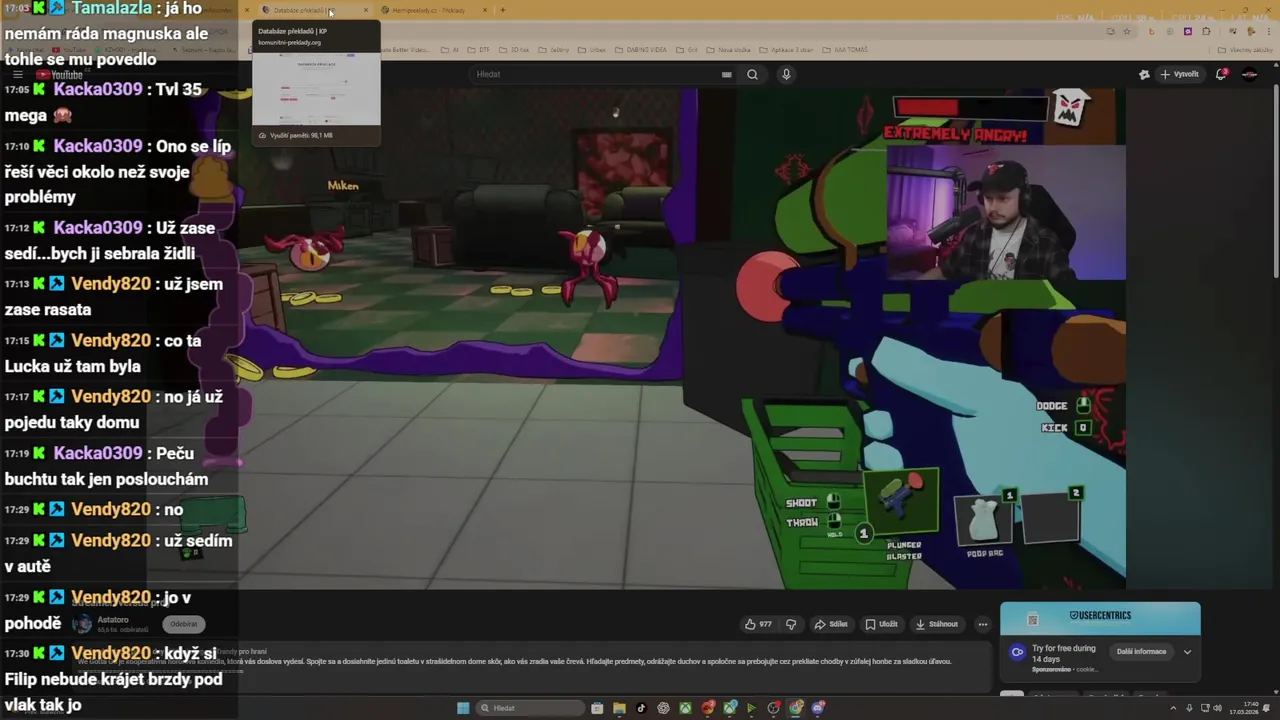
Task: Open Microsoft Store from the taskbar
Action: pos(597,708)
